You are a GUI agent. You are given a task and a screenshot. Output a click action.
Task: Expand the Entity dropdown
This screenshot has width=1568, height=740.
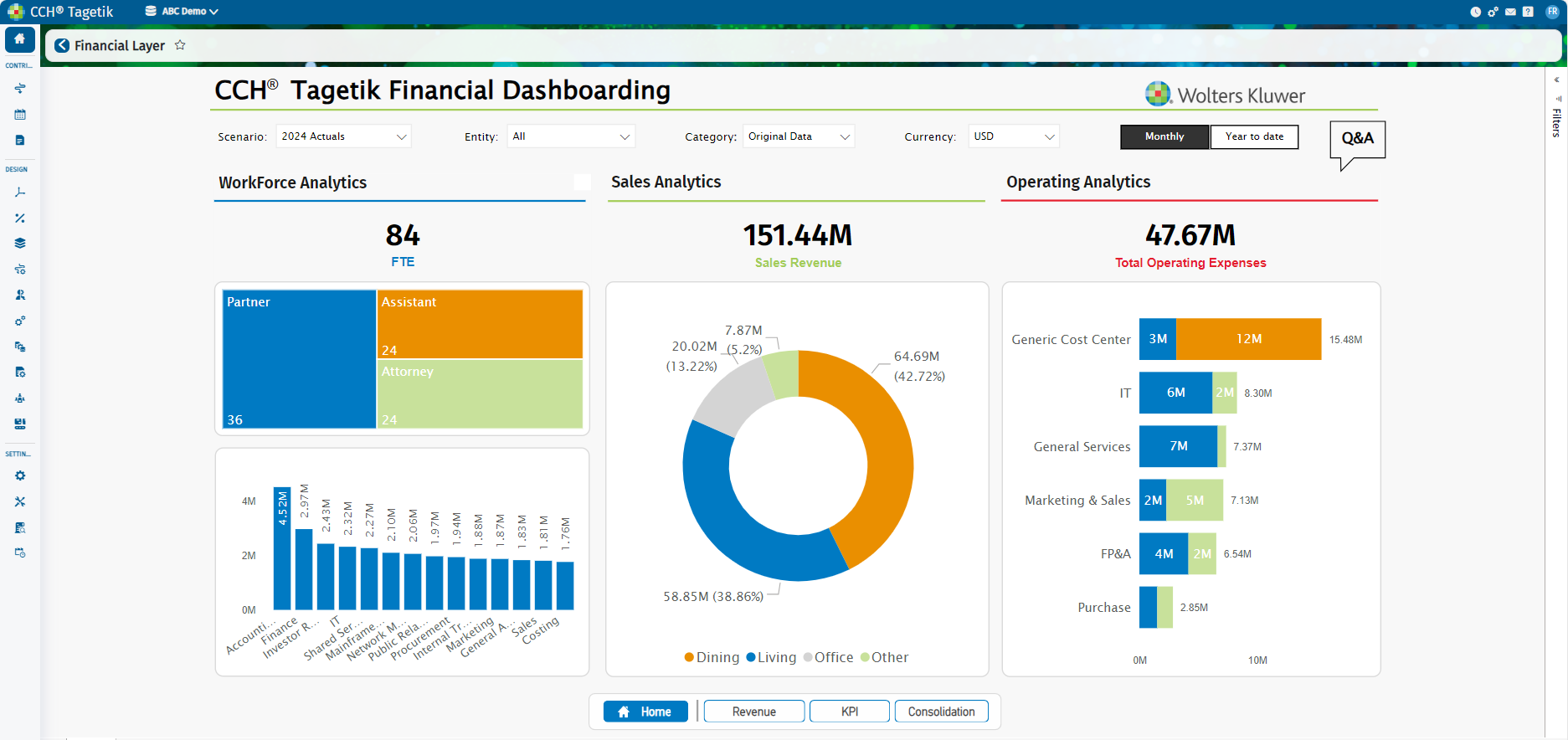click(x=570, y=136)
